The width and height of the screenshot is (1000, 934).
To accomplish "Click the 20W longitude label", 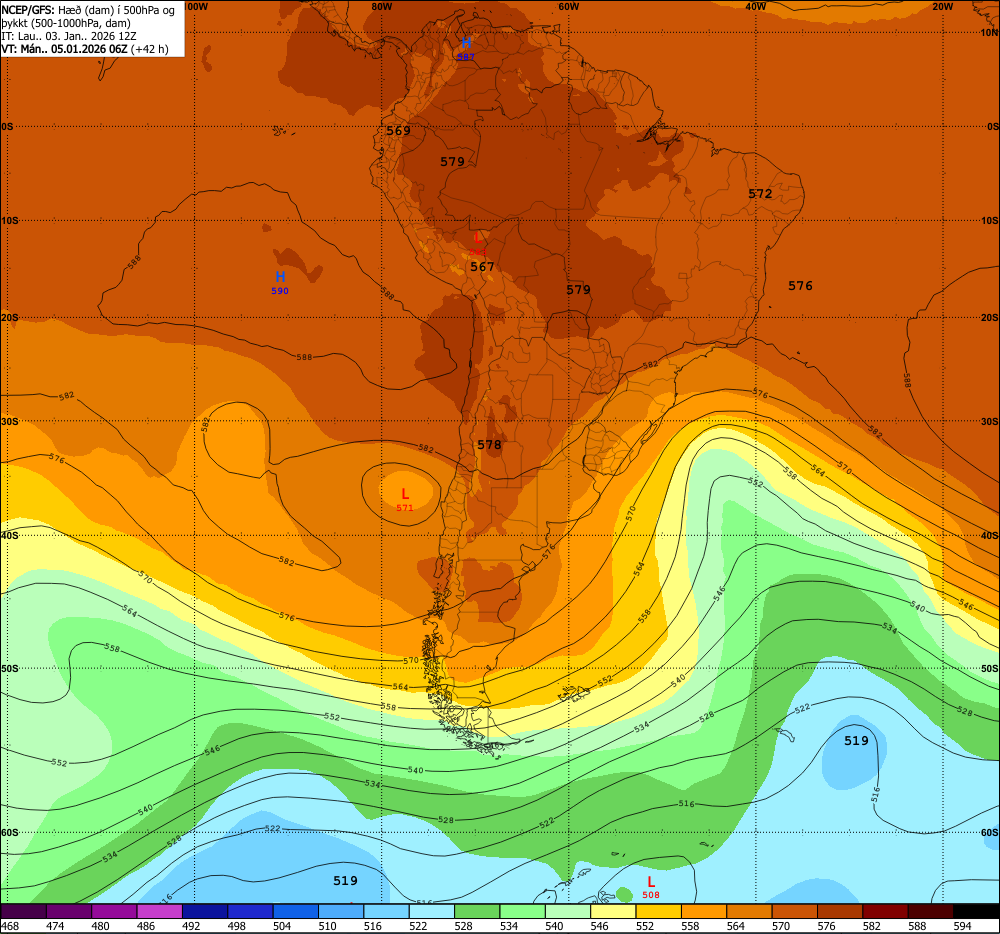I will click(x=942, y=6).
